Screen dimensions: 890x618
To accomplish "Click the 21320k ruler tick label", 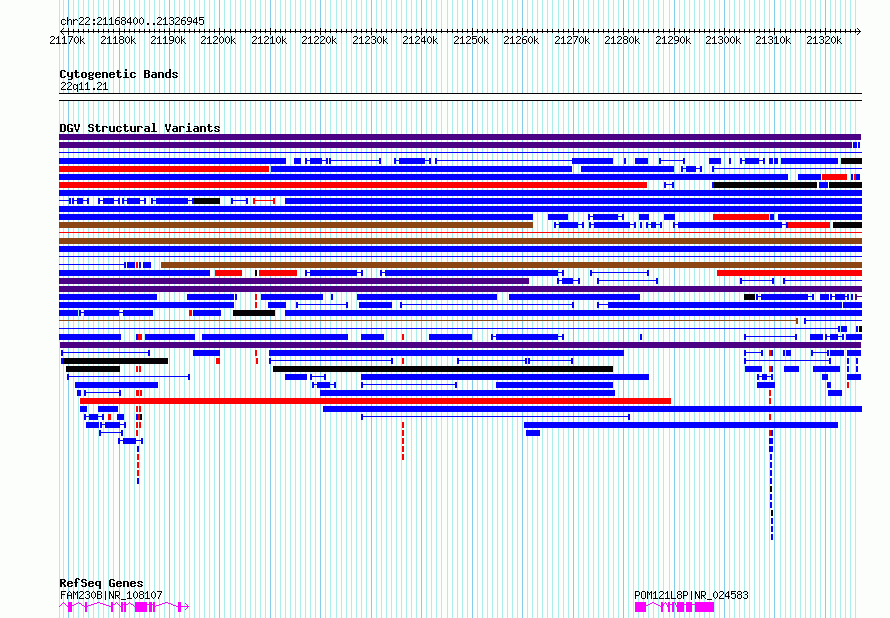I will click(824, 40).
